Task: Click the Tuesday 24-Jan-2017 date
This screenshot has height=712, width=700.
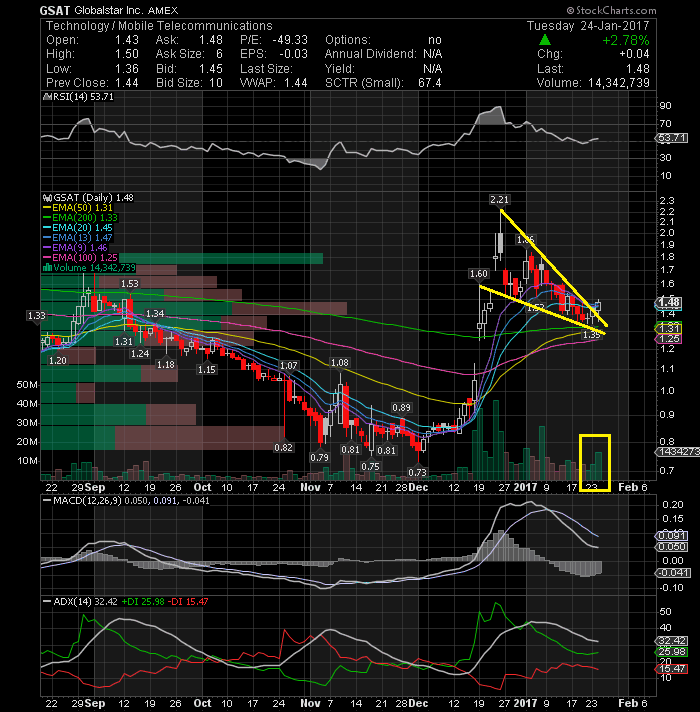Action: [x=588, y=26]
